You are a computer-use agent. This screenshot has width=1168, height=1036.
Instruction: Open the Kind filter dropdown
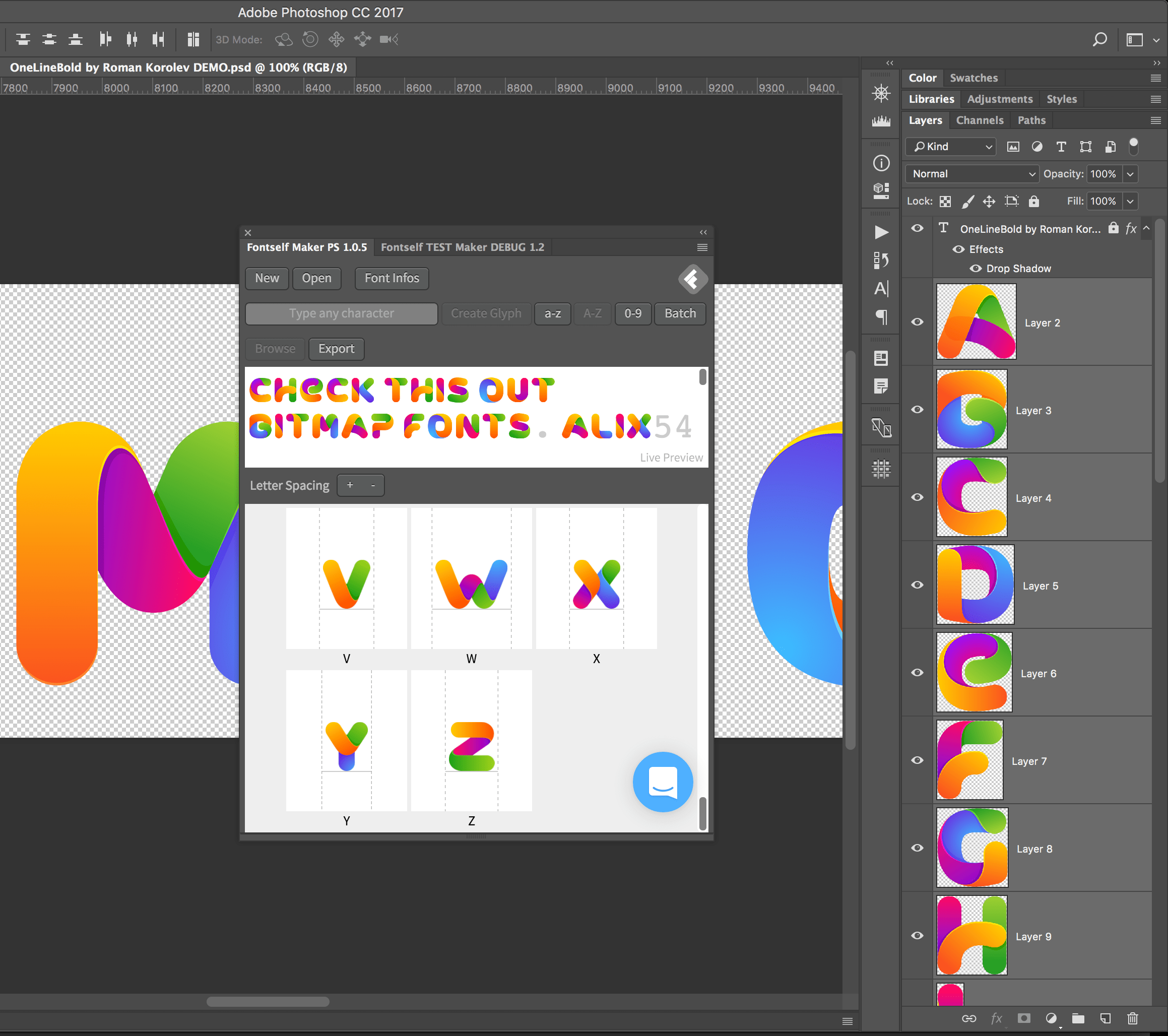pyautogui.click(x=951, y=147)
